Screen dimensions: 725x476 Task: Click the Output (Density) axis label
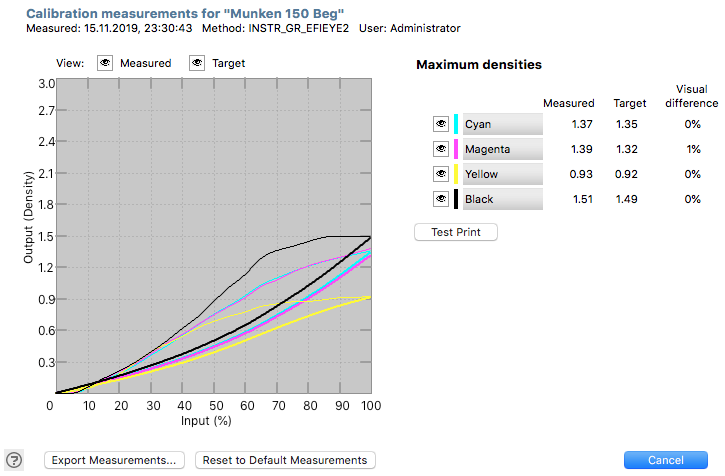coord(29,217)
